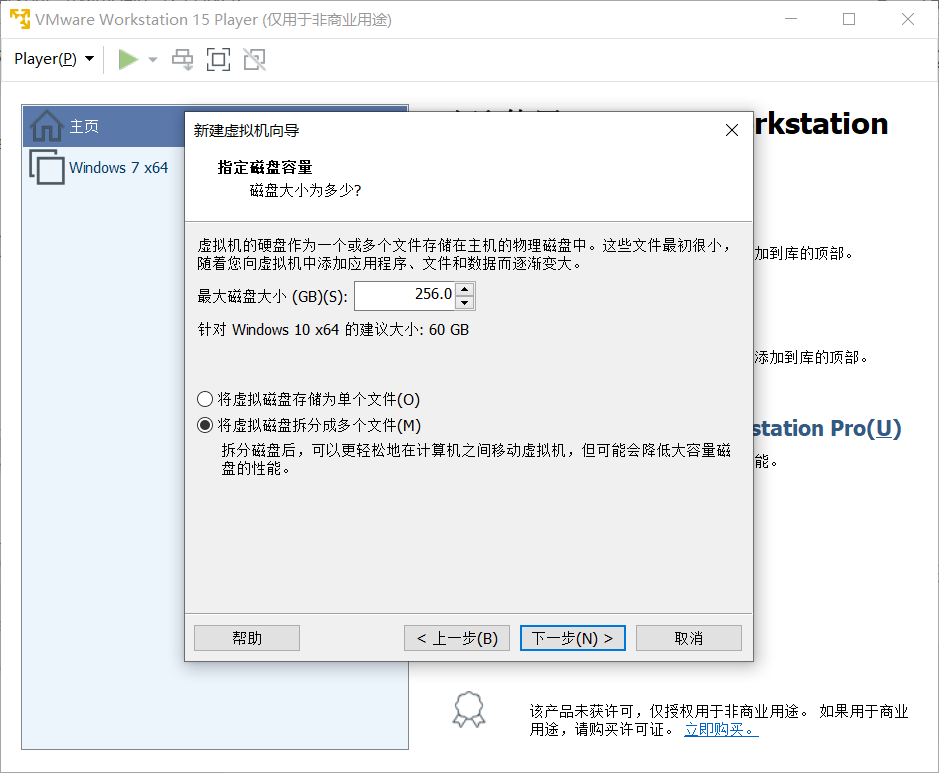The height and width of the screenshot is (773, 939).
Task: Select 将虚拟磁盘拆分成多个文件(M) option
Action: [x=309, y=425]
